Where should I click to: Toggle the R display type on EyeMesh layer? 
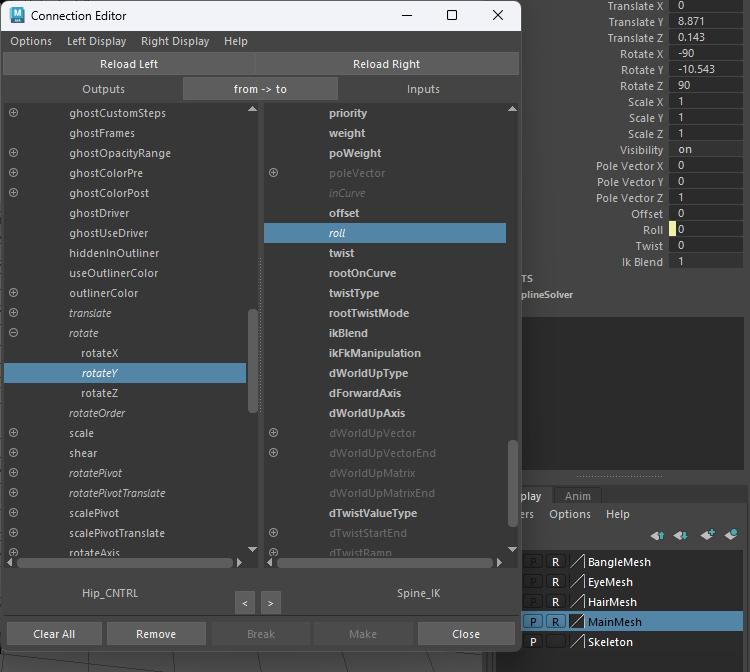point(556,582)
